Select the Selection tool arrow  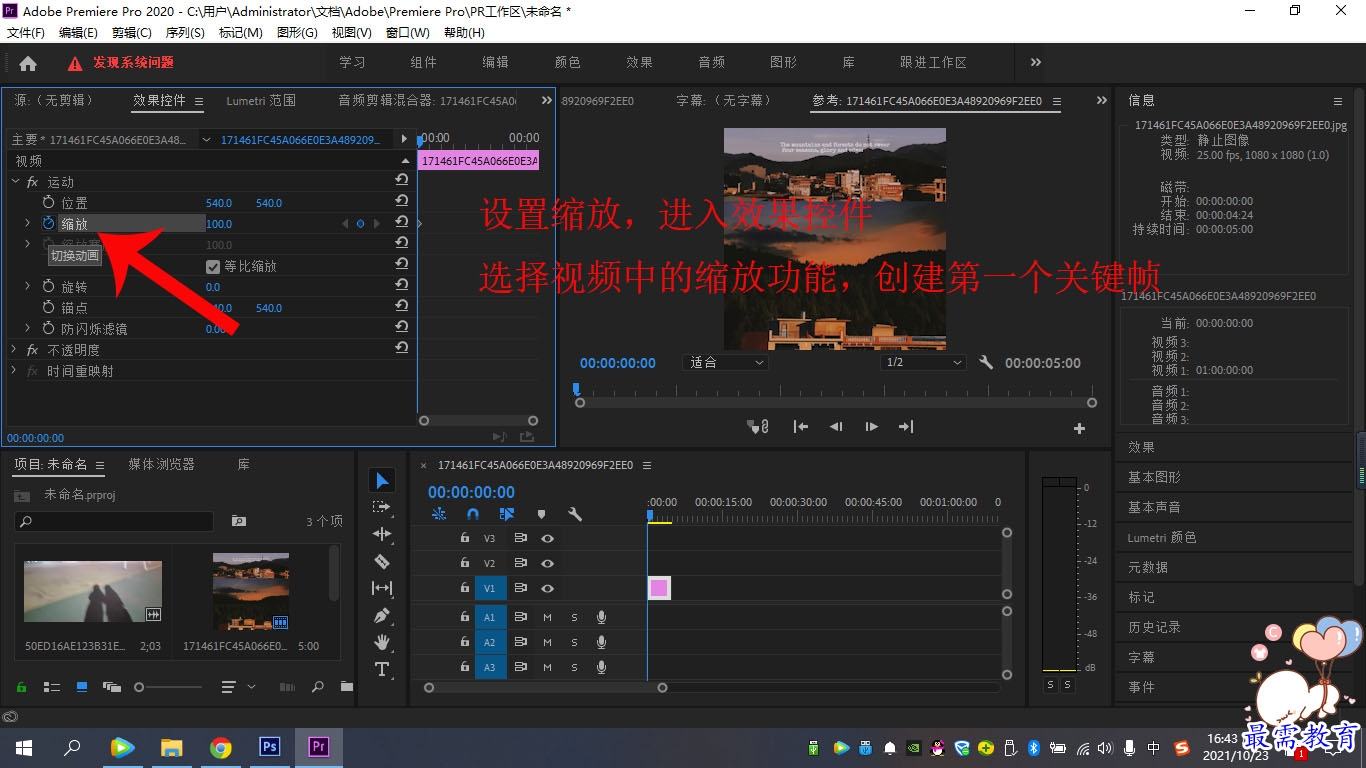382,481
